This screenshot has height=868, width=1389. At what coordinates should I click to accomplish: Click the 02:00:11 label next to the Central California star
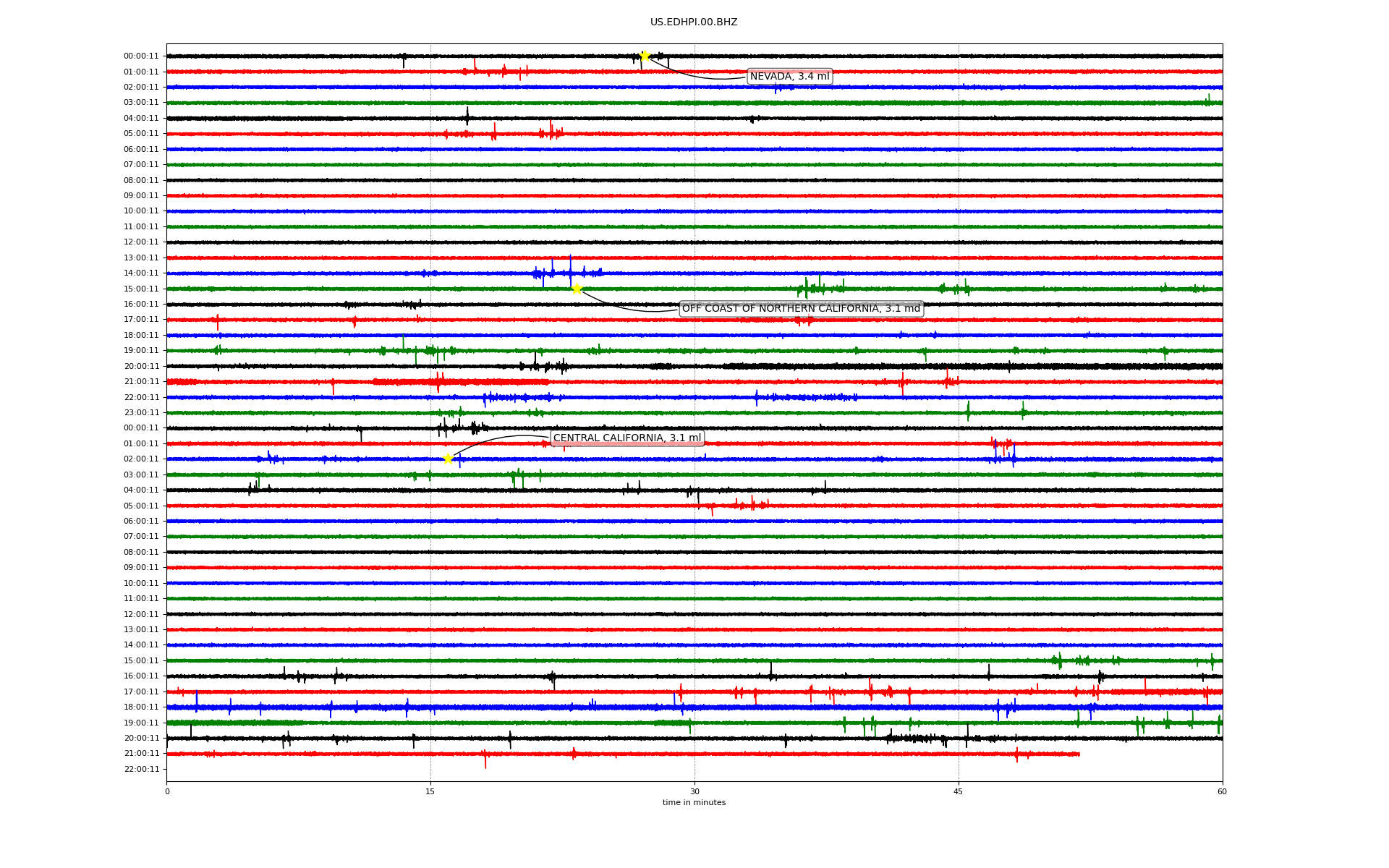[x=141, y=459]
